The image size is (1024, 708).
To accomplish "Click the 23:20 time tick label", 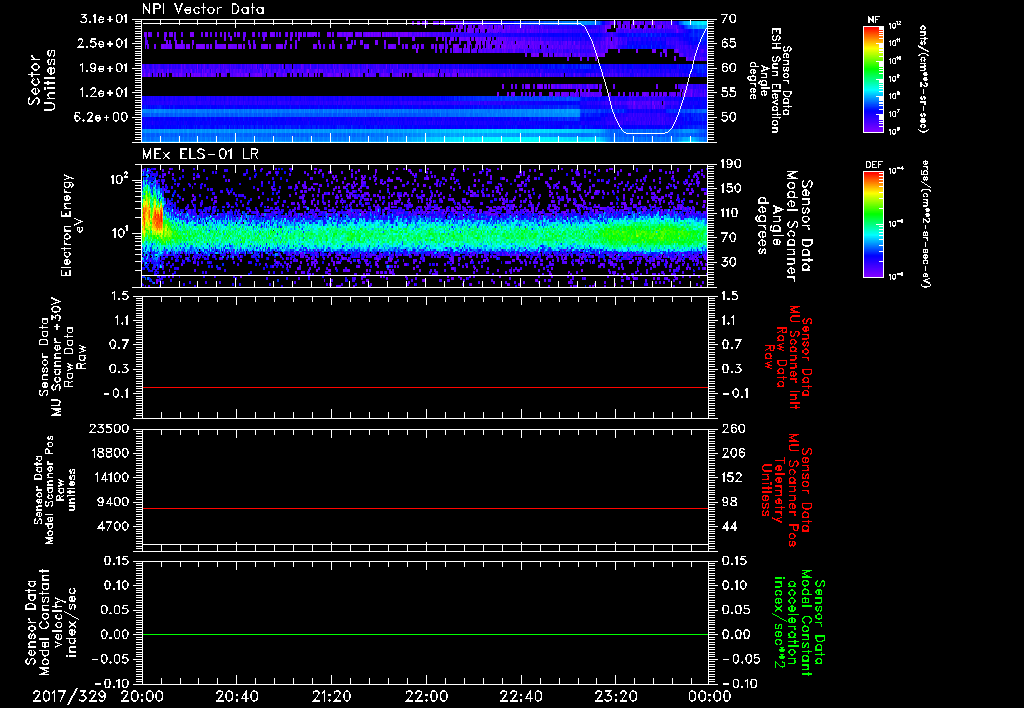I will click(x=615, y=695).
